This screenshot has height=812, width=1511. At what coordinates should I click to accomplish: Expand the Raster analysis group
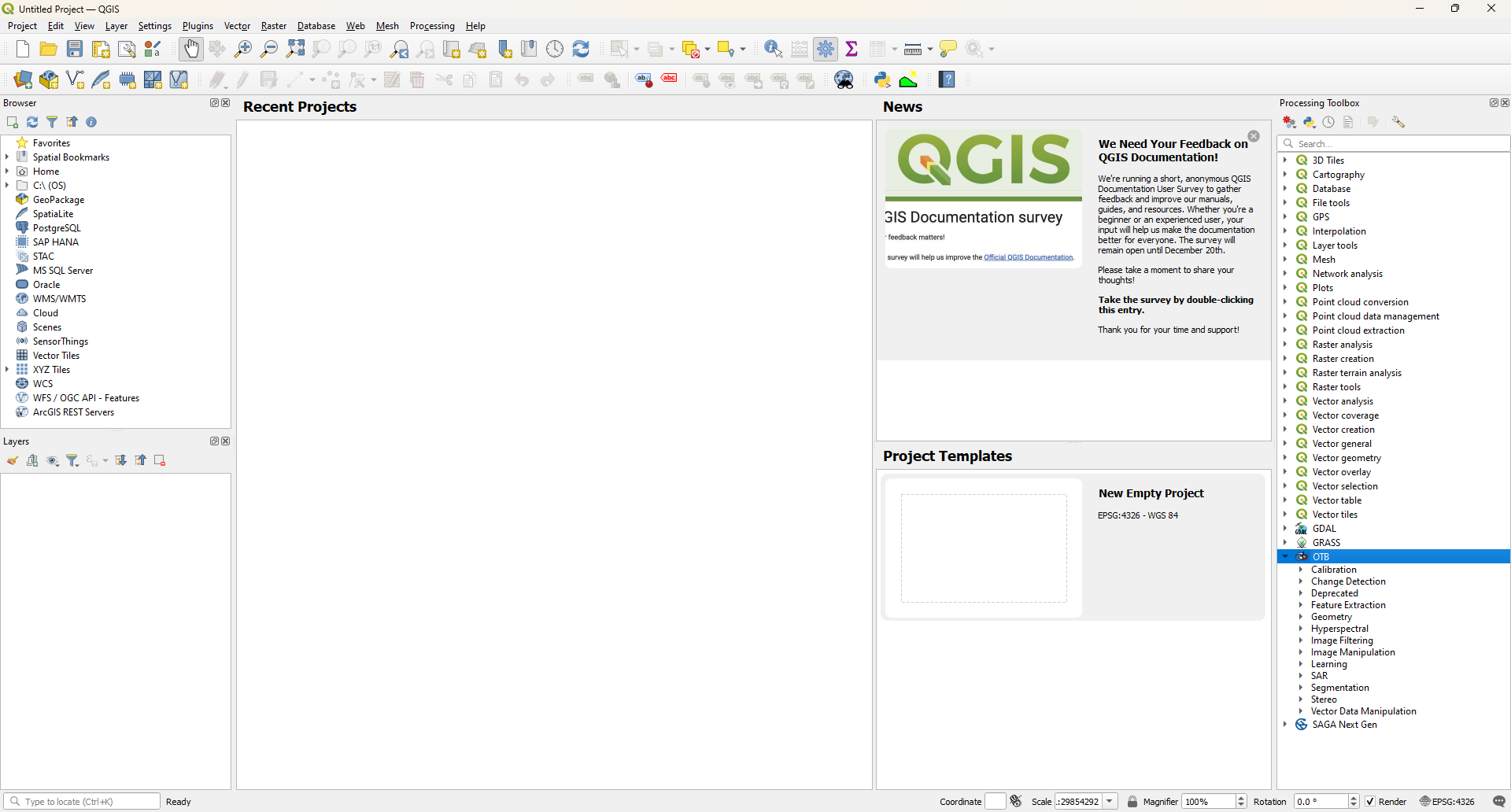(x=1286, y=345)
